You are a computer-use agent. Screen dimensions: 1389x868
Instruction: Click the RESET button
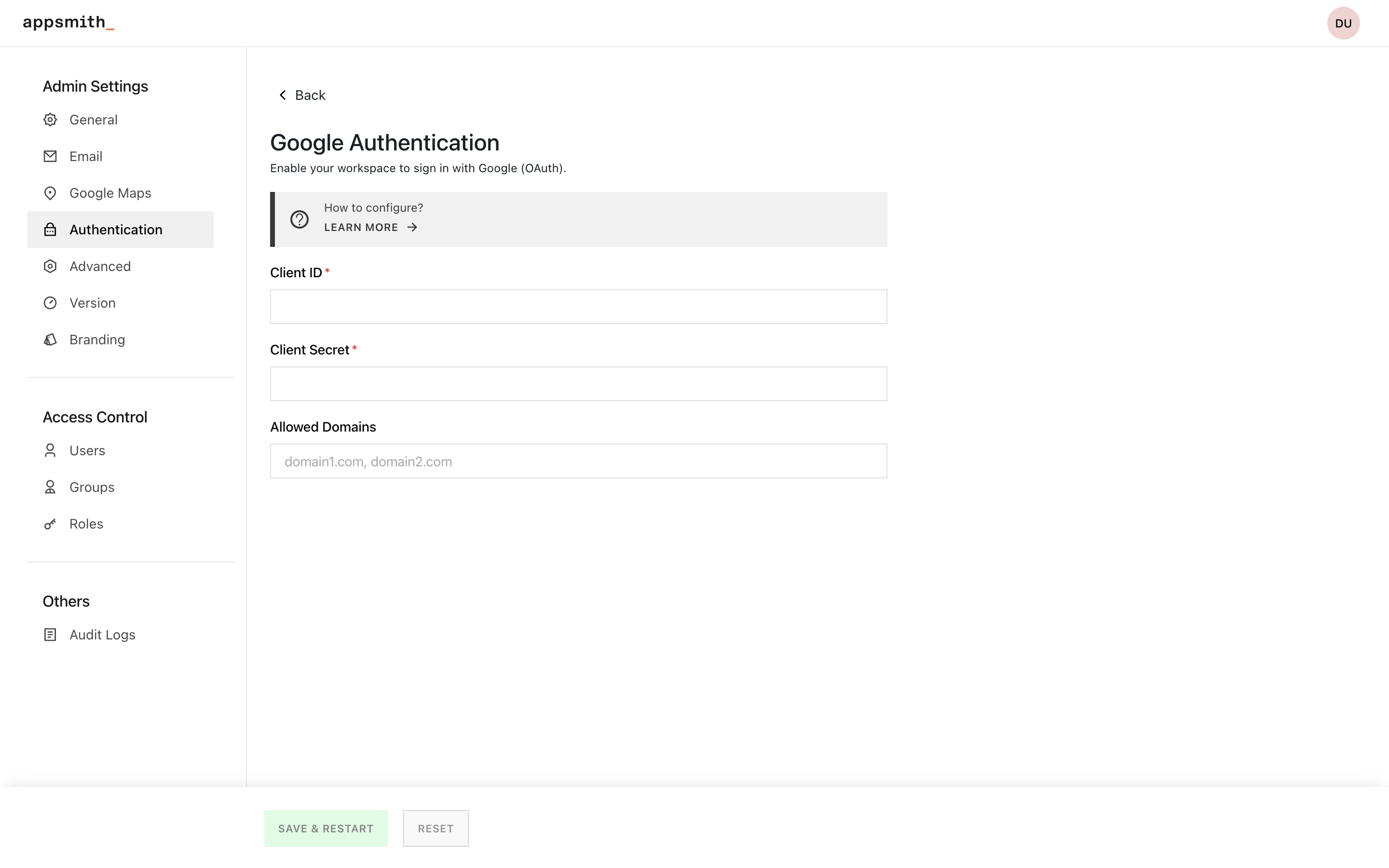[436, 828]
